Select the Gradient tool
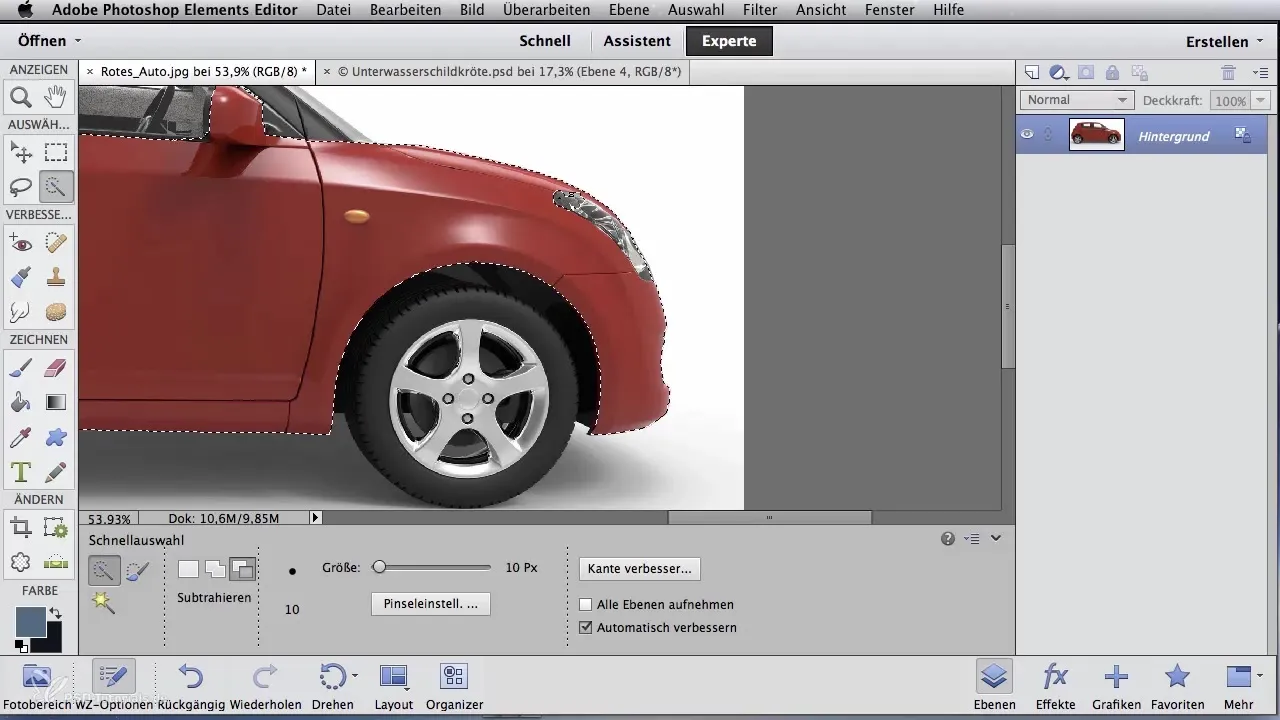The height and width of the screenshot is (720, 1280). [56, 402]
